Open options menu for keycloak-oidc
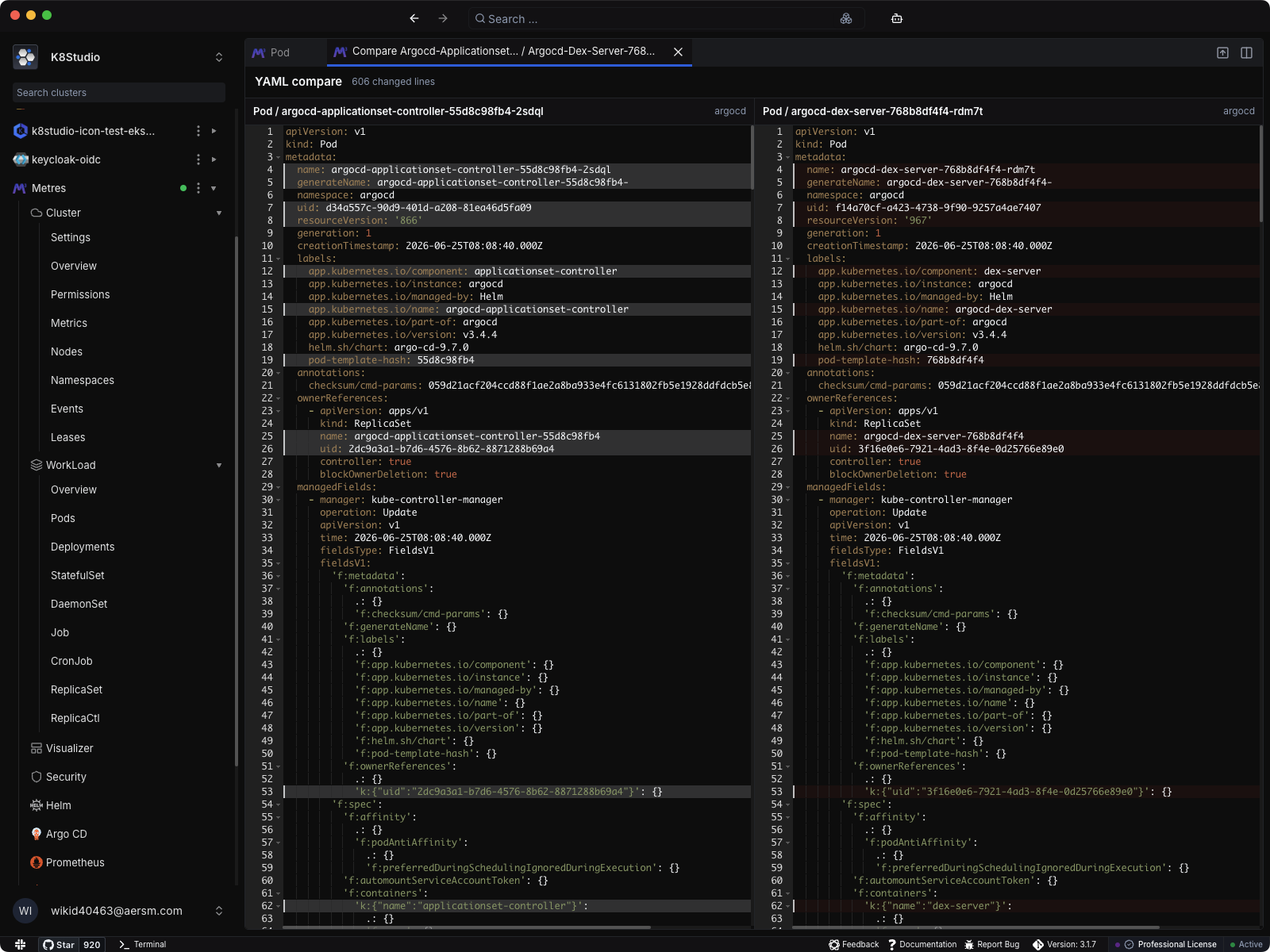Screen dimensions: 1270x952 tap(198, 159)
